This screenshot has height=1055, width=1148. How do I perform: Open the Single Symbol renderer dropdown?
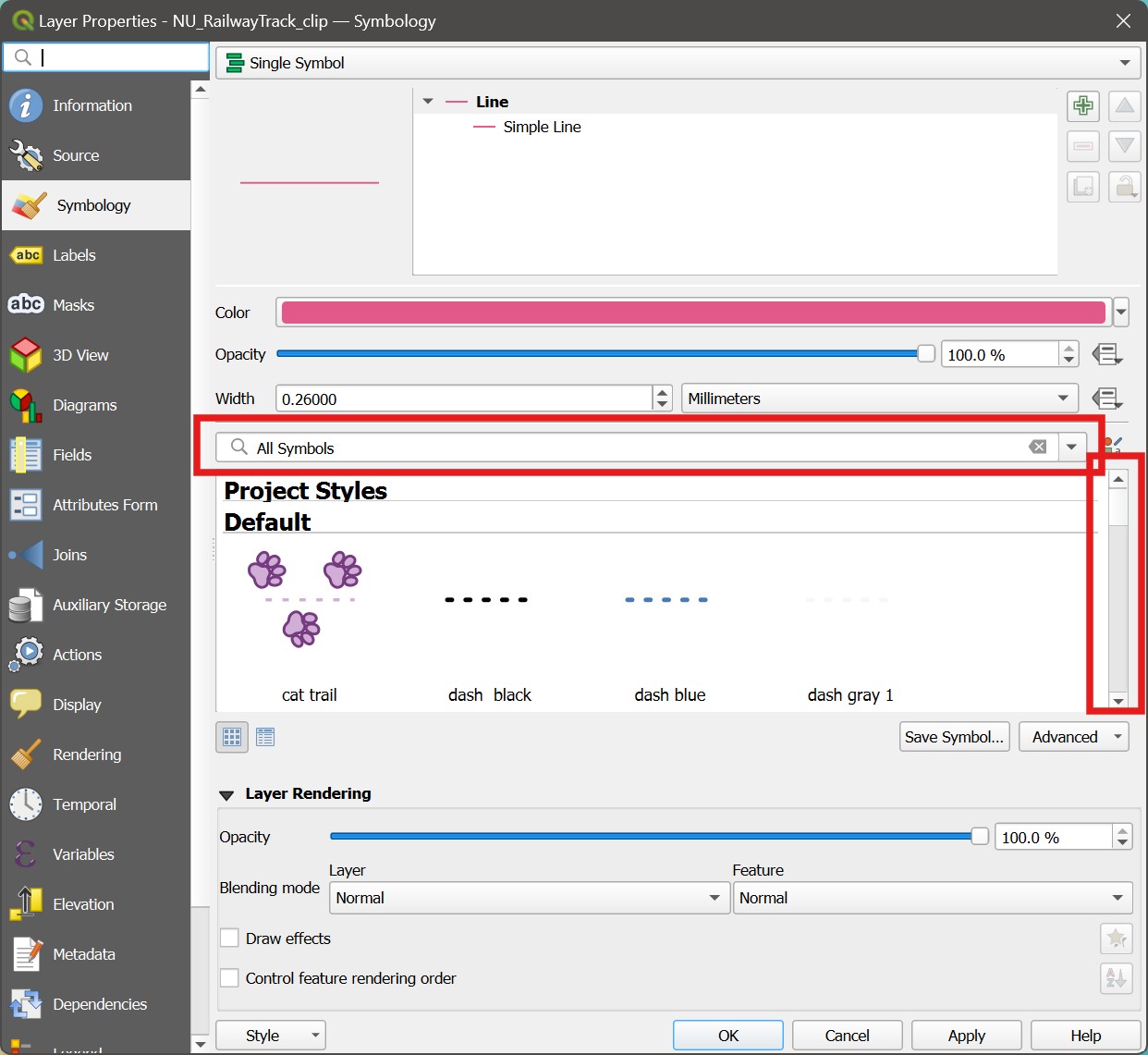tap(678, 63)
